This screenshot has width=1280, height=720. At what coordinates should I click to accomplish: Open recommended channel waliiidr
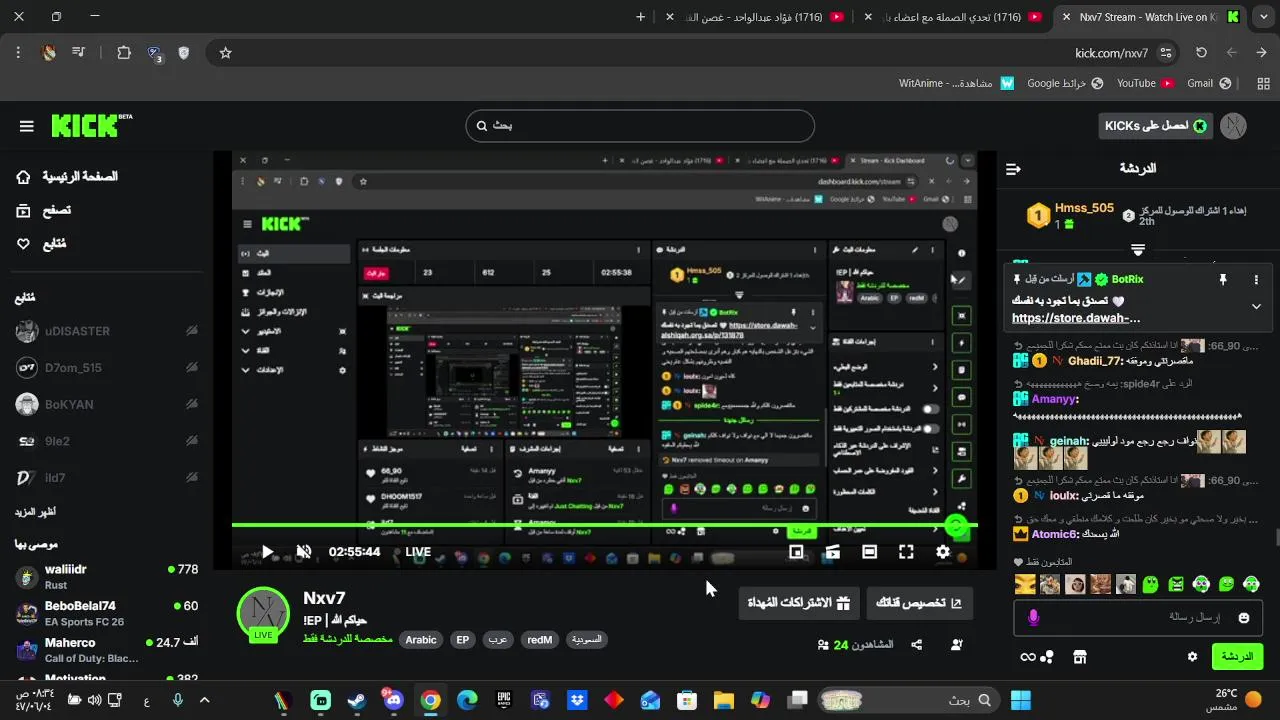[x=106, y=577]
